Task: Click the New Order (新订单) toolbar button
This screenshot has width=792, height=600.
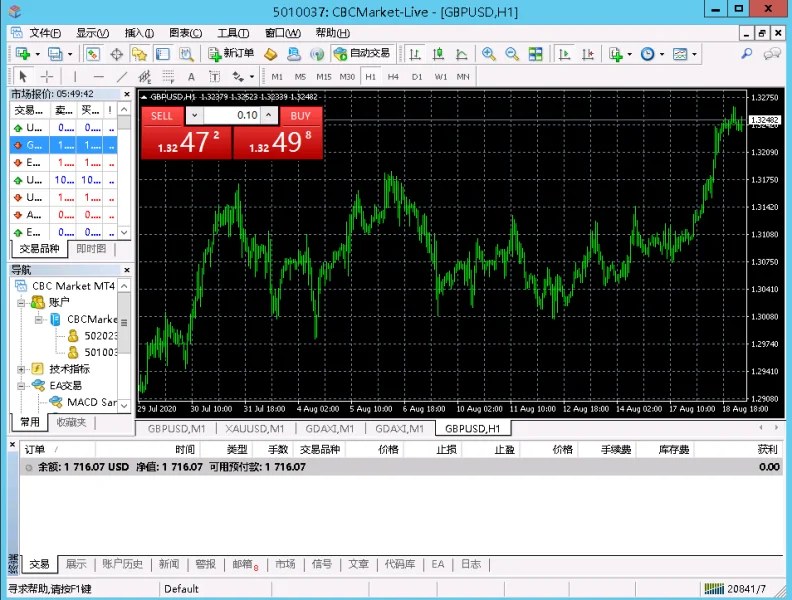Action: coord(231,54)
